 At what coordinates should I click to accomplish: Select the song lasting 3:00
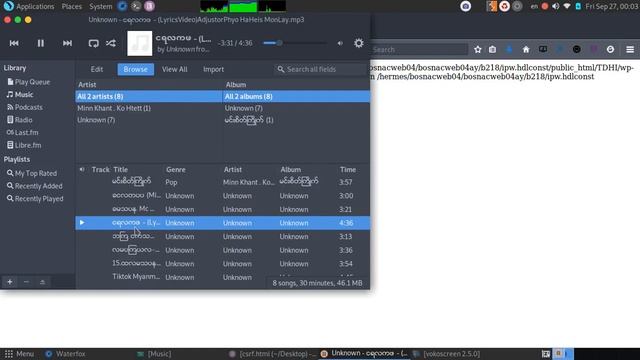pos(223,196)
